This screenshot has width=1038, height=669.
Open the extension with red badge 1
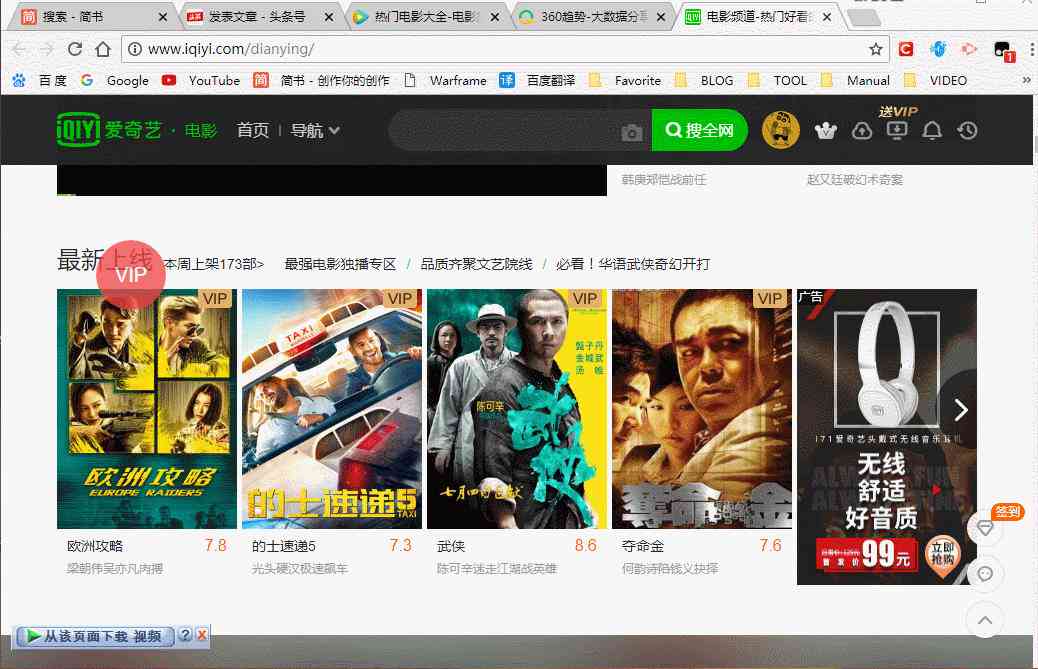click(1003, 50)
